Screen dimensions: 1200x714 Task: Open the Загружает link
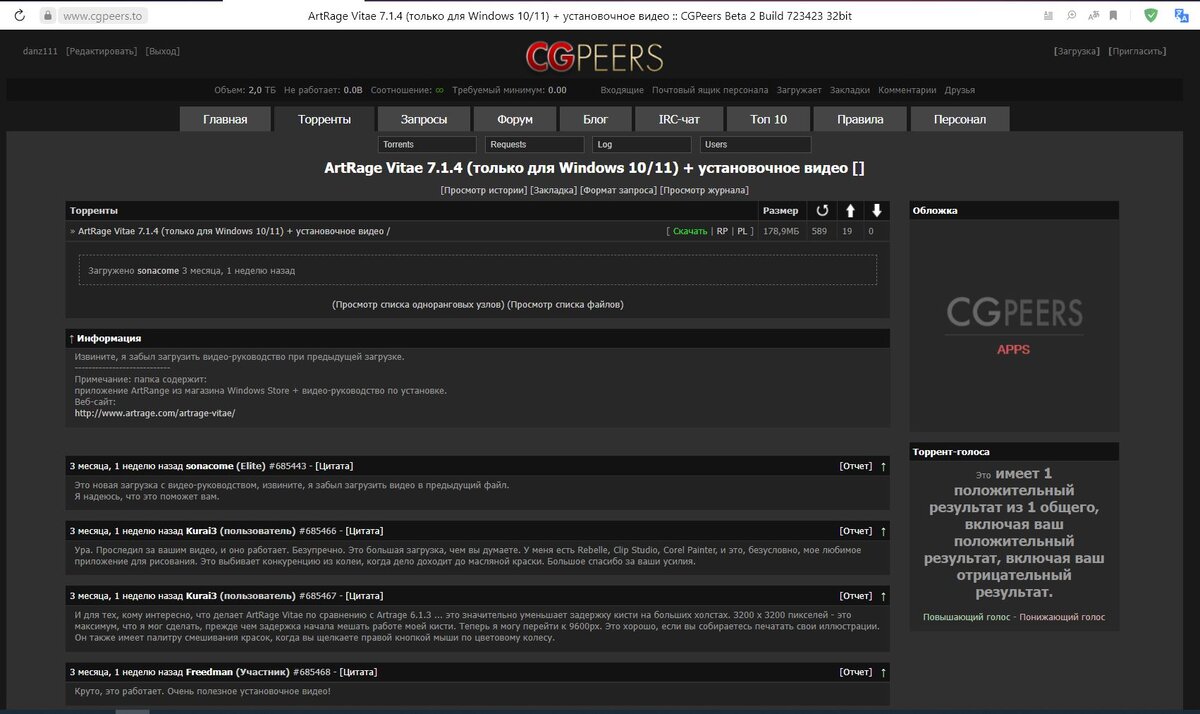pyautogui.click(x=798, y=90)
